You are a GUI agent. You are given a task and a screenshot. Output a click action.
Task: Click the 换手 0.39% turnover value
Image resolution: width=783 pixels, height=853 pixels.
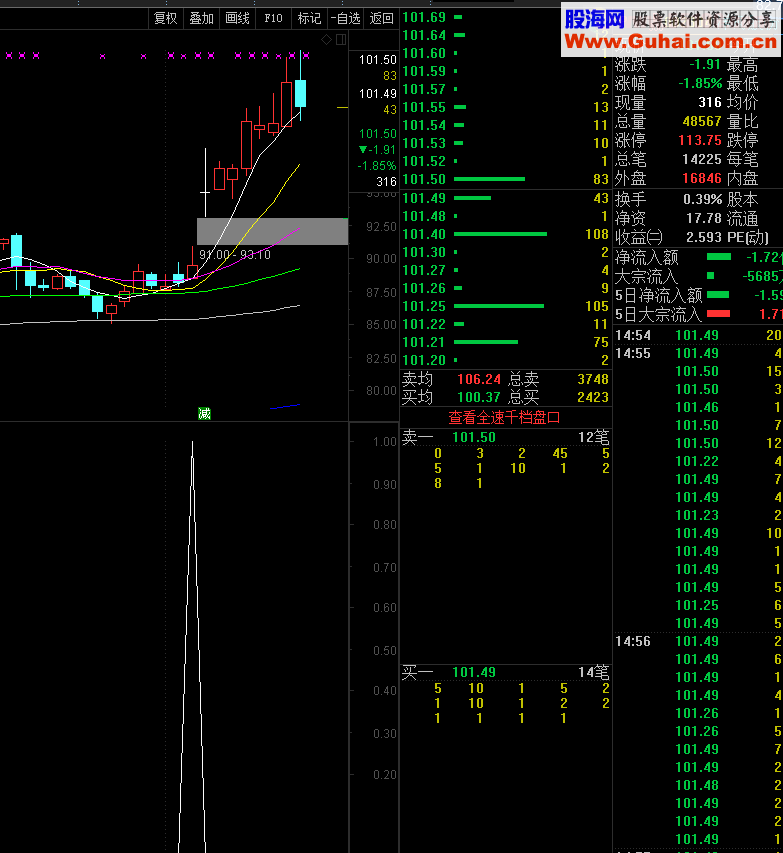(x=702, y=200)
